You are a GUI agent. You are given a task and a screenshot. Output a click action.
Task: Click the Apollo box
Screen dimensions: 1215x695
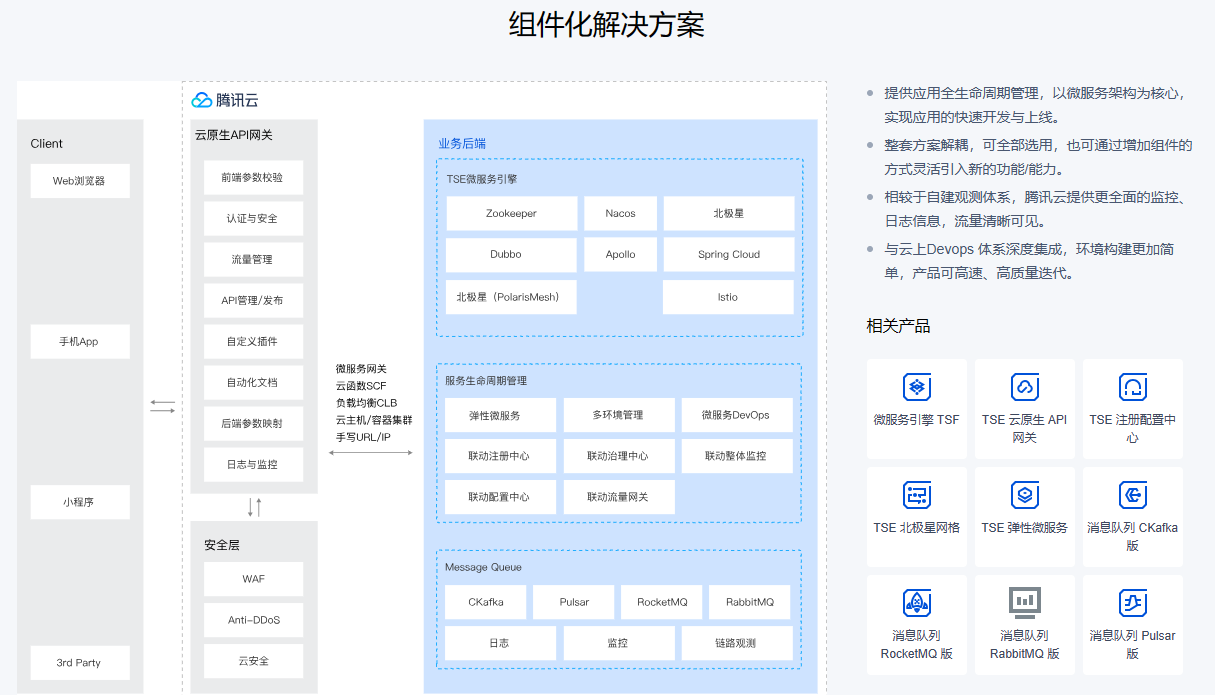click(620, 254)
